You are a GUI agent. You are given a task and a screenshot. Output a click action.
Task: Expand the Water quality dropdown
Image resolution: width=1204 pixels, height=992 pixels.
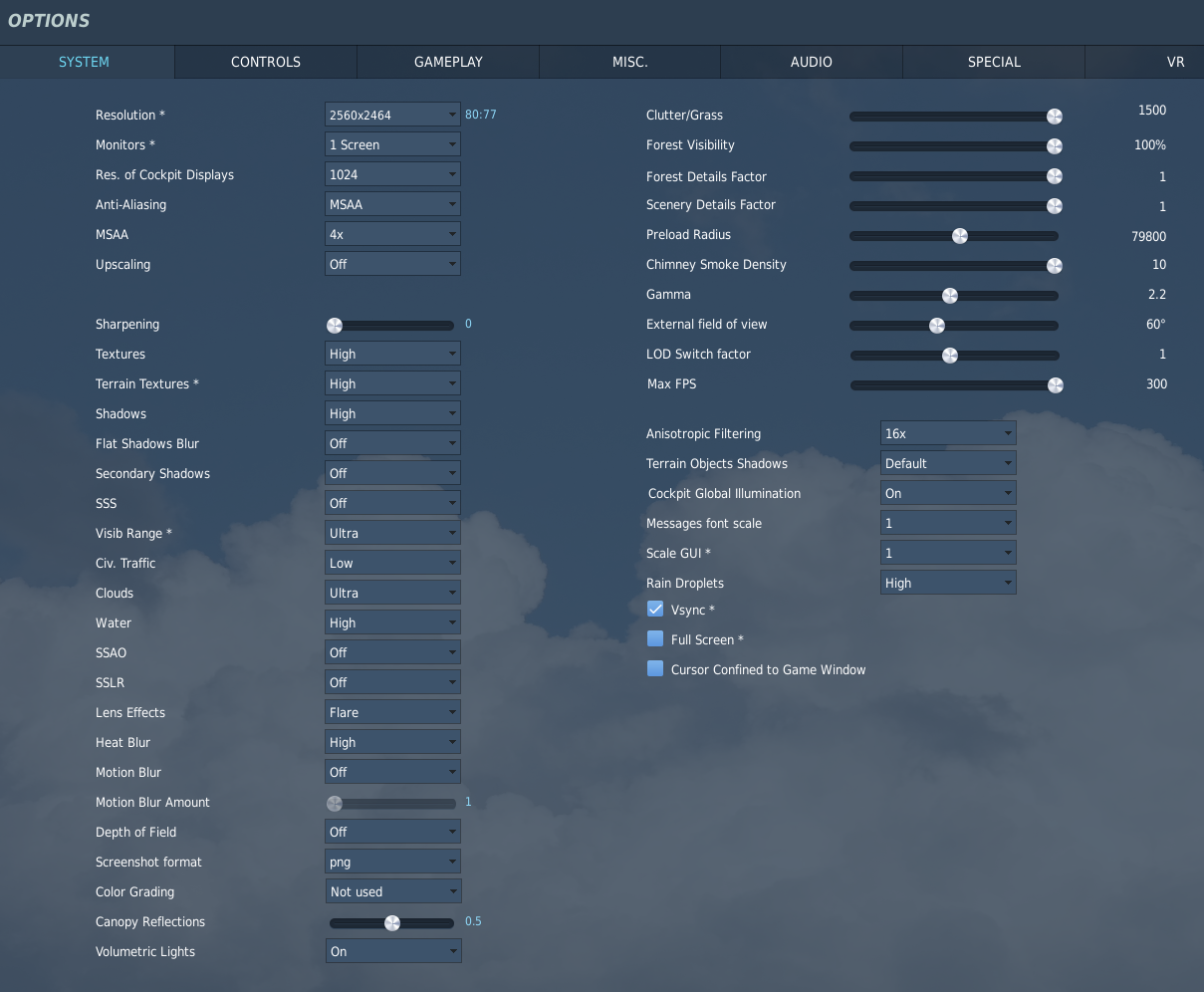coord(392,622)
